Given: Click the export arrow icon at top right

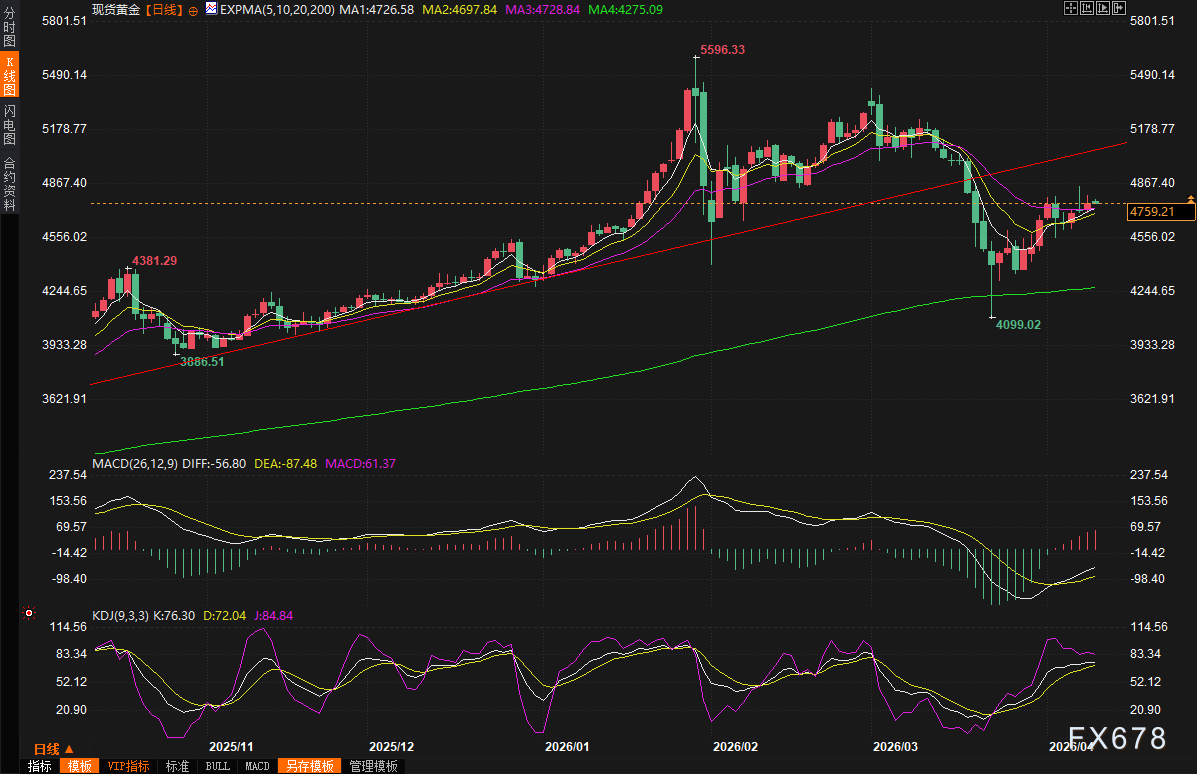Looking at the screenshot, I should pyautogui.click(x=1119, y=8).
